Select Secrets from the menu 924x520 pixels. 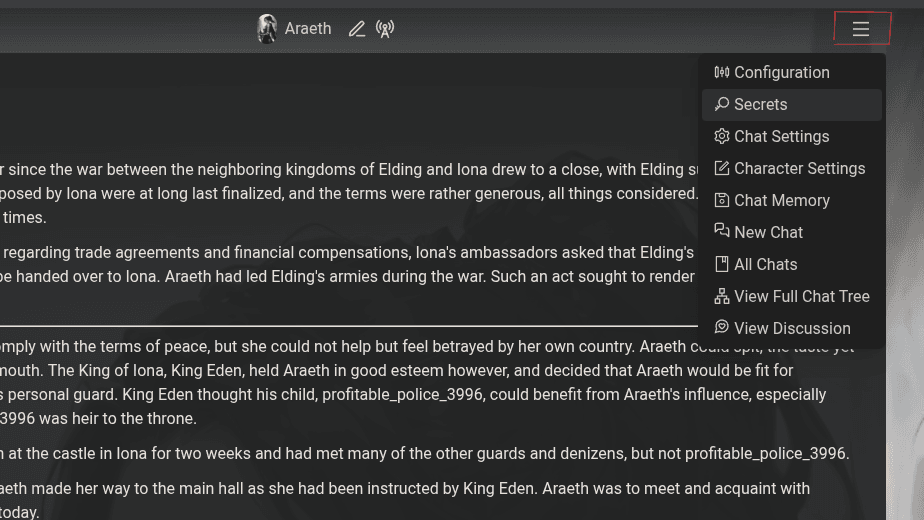pyautogui.click(x=760, y=104)
